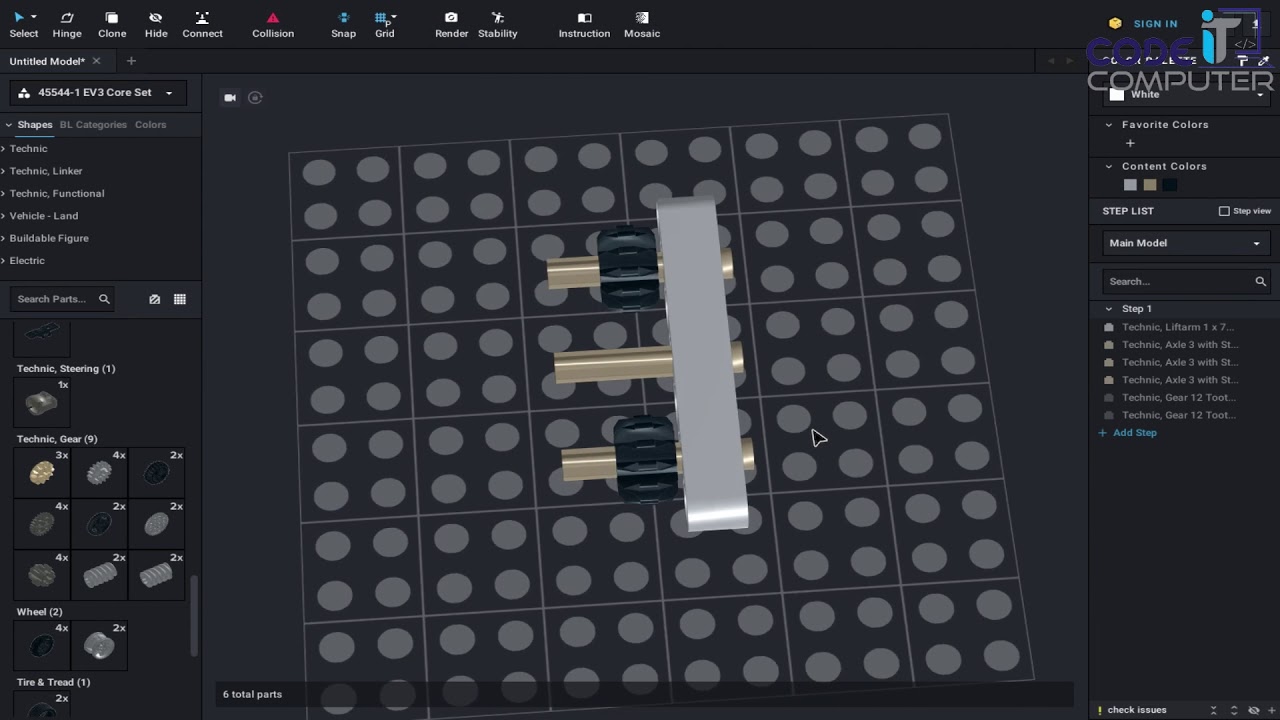Pick the light gray content color

1130,185
